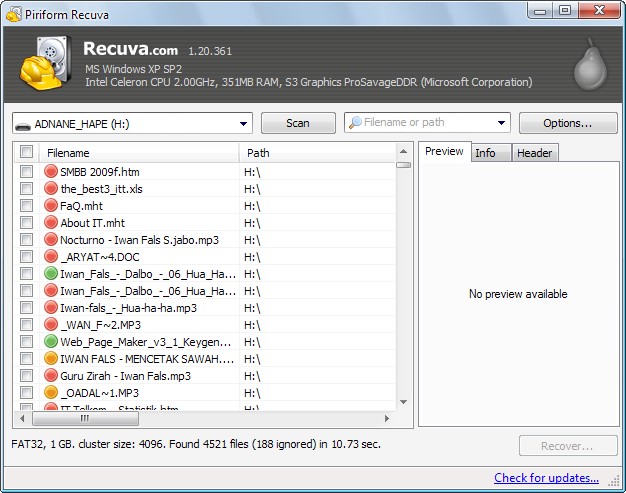The image size is (626, 493).
Task: Switch to the Preview tab
Action: click(x=444, y=152)
